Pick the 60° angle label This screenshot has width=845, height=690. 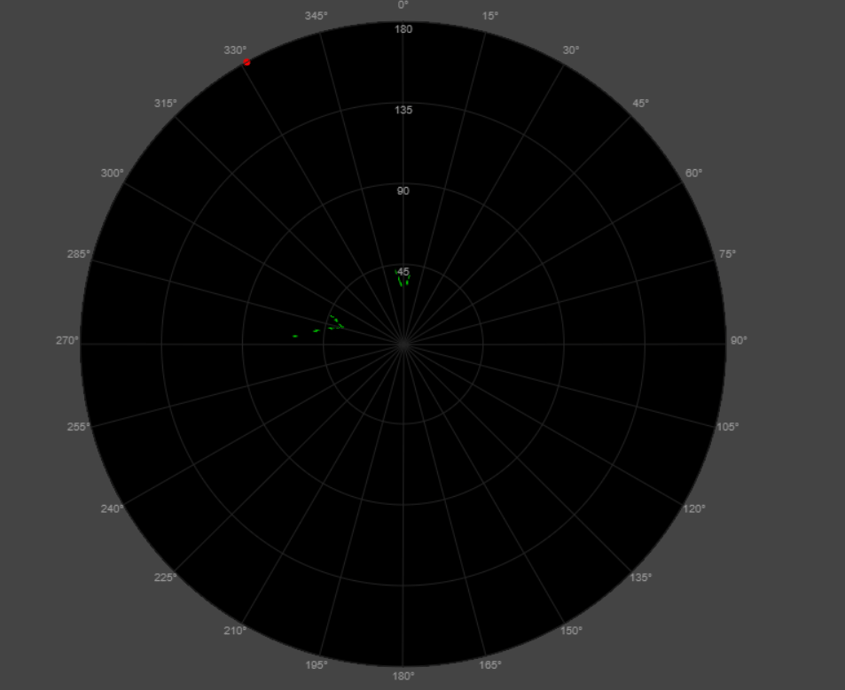click(694, 173)
